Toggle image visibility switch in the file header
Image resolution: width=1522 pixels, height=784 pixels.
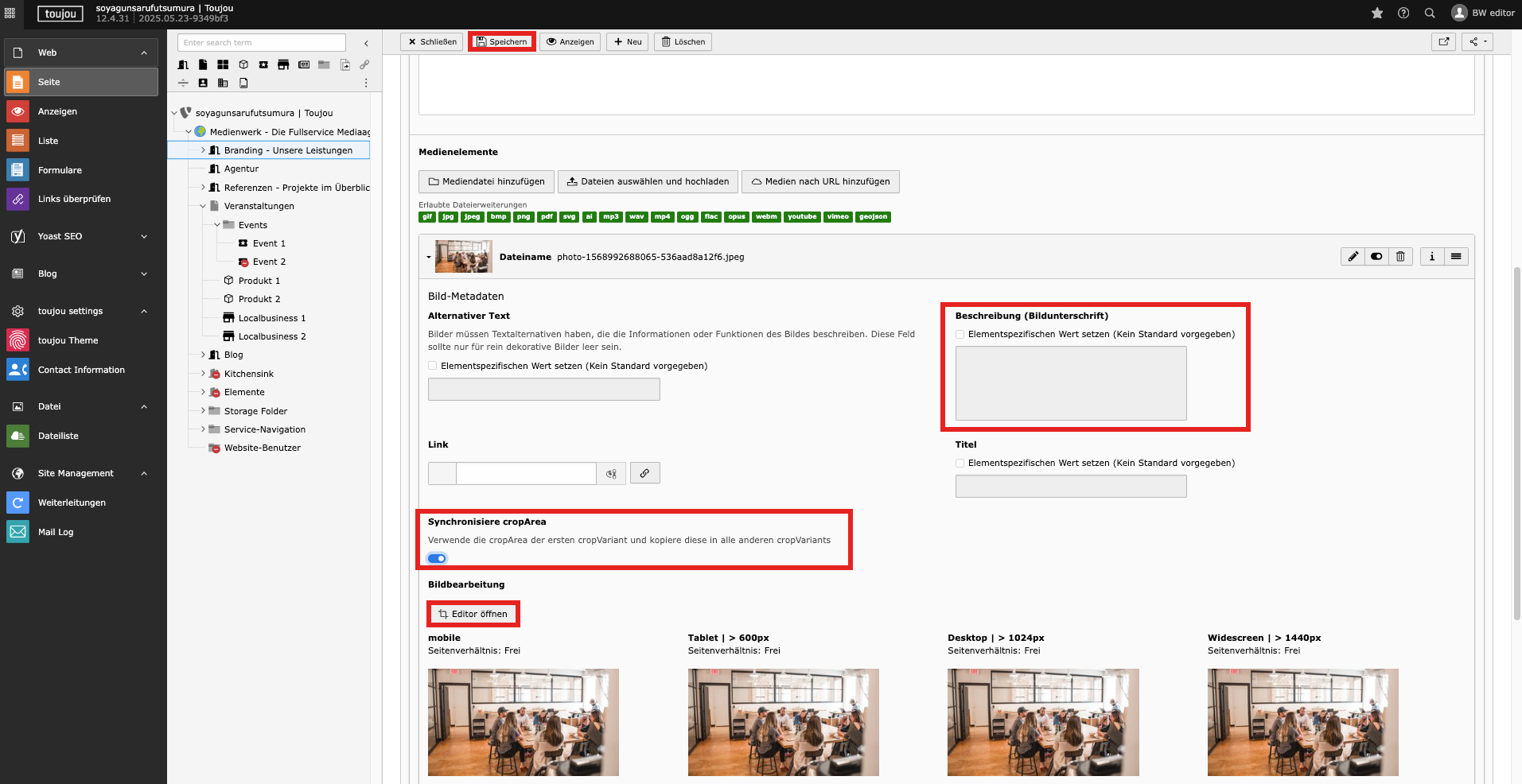pyautogui.click(x=1376, y=256)
